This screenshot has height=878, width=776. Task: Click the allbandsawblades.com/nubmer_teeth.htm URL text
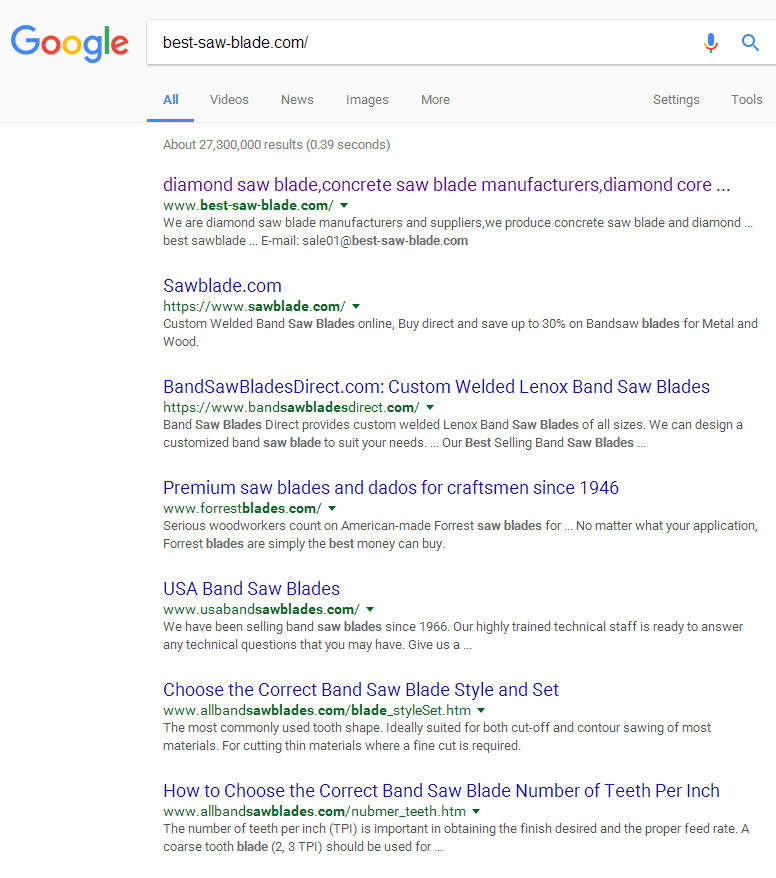click(314, 811)
